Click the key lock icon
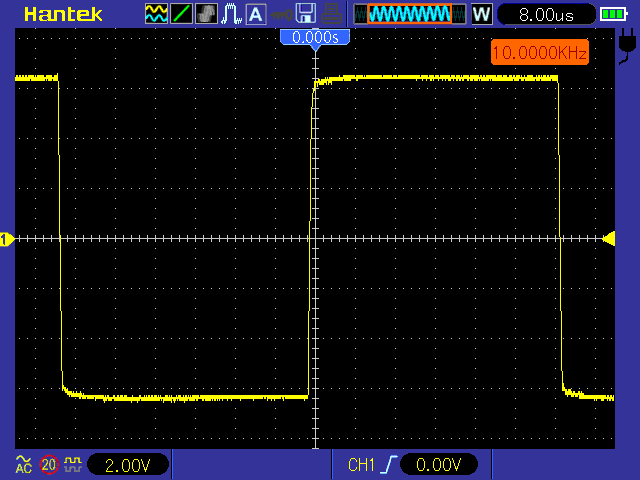 (281, 15)
